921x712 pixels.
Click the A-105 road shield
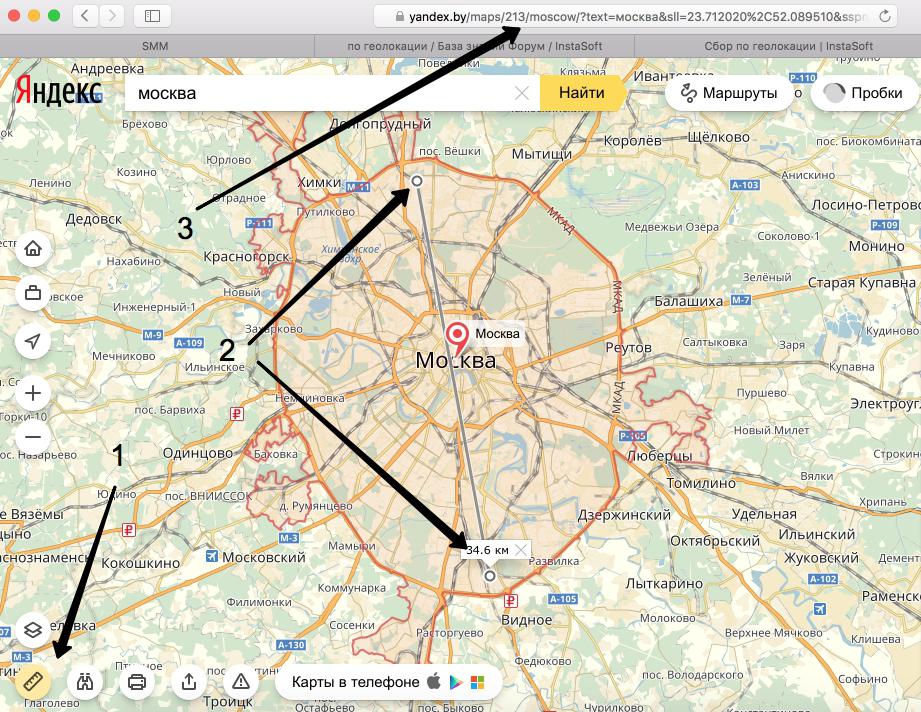click(x=563, y=599)
